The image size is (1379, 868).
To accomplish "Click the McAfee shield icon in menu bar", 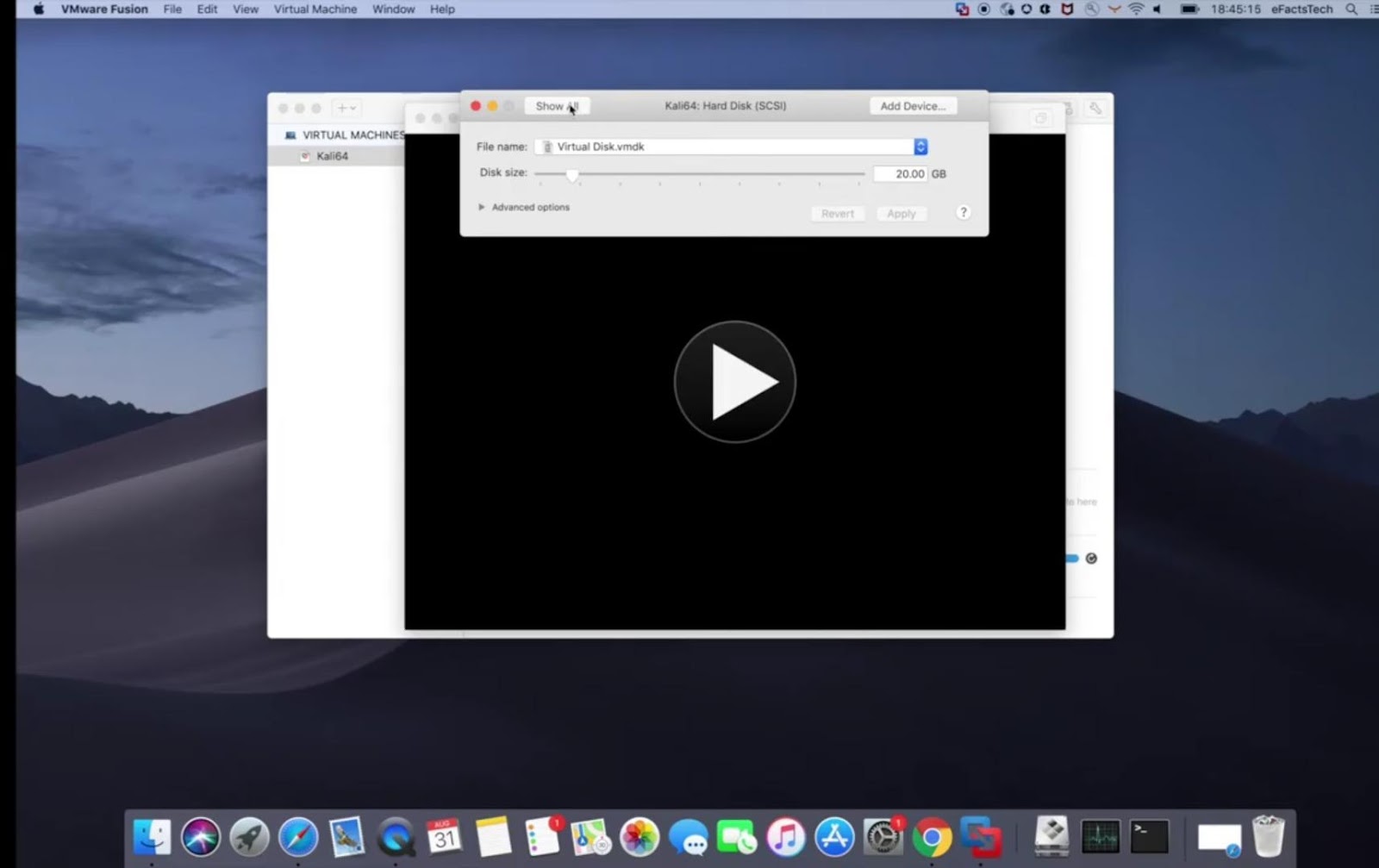I will pyautogui.click(x=1067, y=9).
